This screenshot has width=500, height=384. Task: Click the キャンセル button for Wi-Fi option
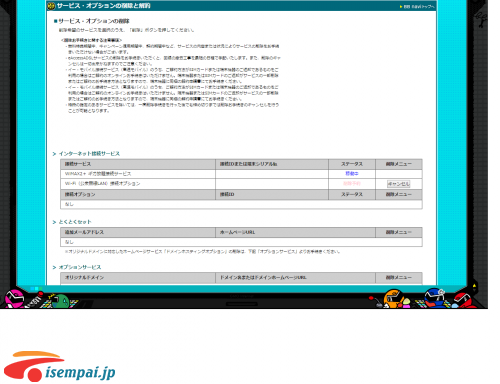click(399, 184)
